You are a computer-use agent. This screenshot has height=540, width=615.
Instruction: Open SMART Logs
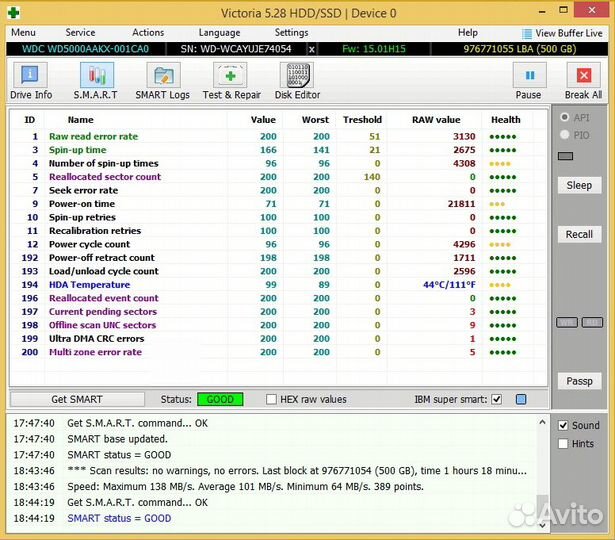pyautogui.click(x=162, y=81)
